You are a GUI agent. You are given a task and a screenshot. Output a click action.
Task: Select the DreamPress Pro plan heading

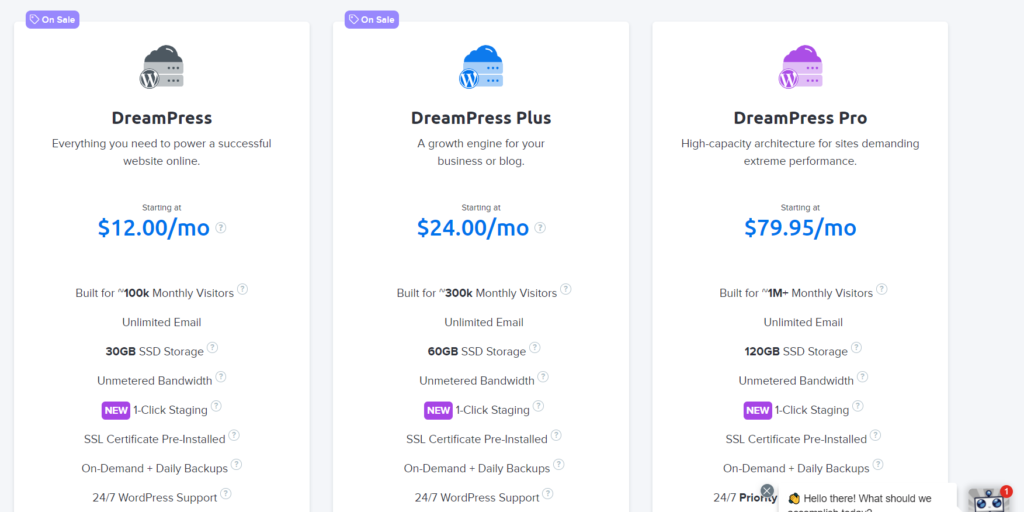801,118
